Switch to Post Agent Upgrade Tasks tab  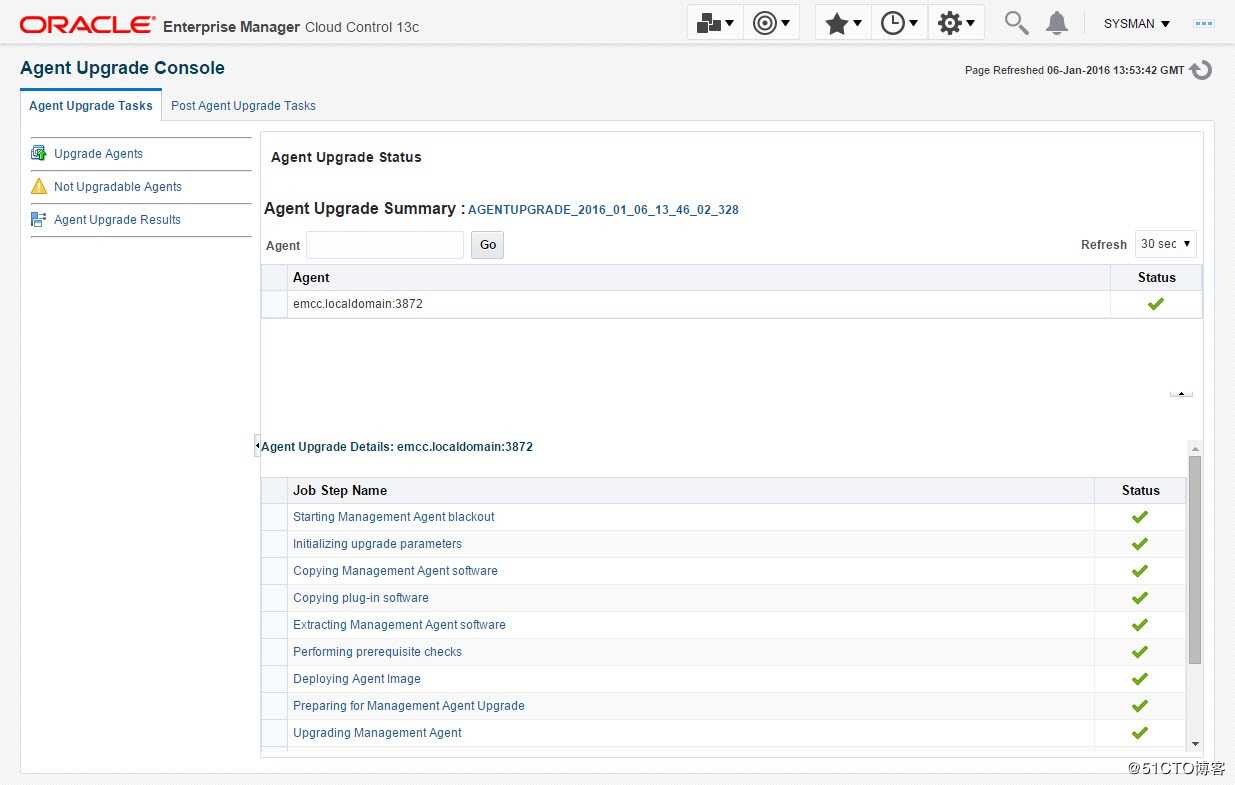coord(243,106)
